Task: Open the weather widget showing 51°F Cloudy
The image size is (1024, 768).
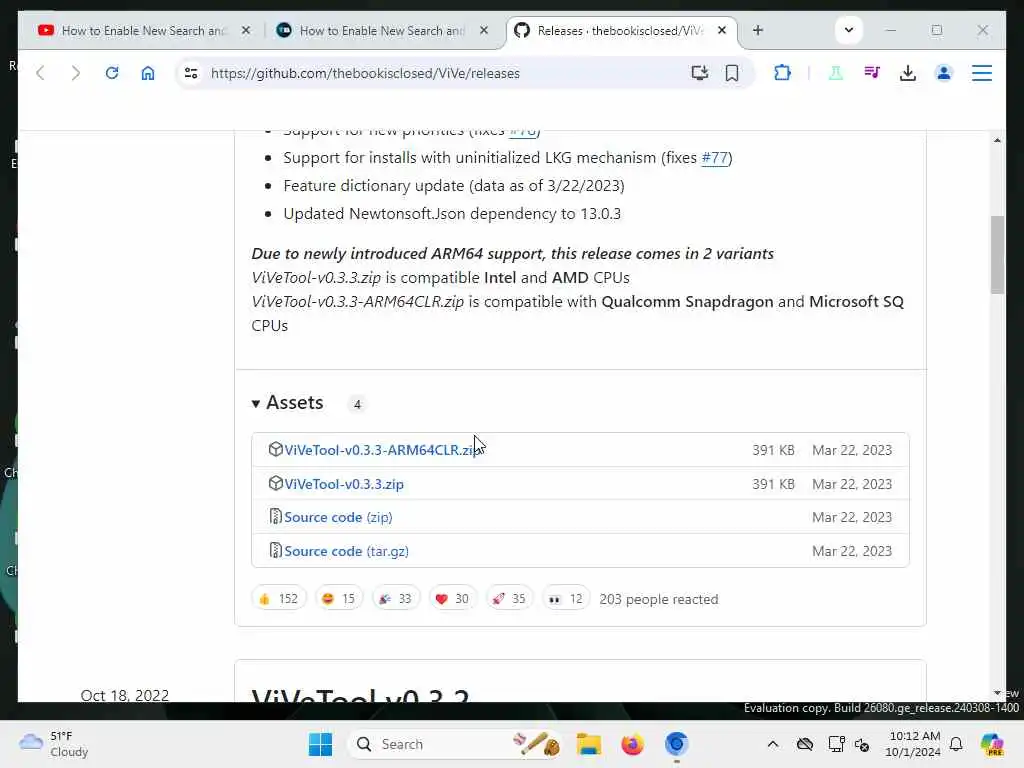Action: point(54,744)
